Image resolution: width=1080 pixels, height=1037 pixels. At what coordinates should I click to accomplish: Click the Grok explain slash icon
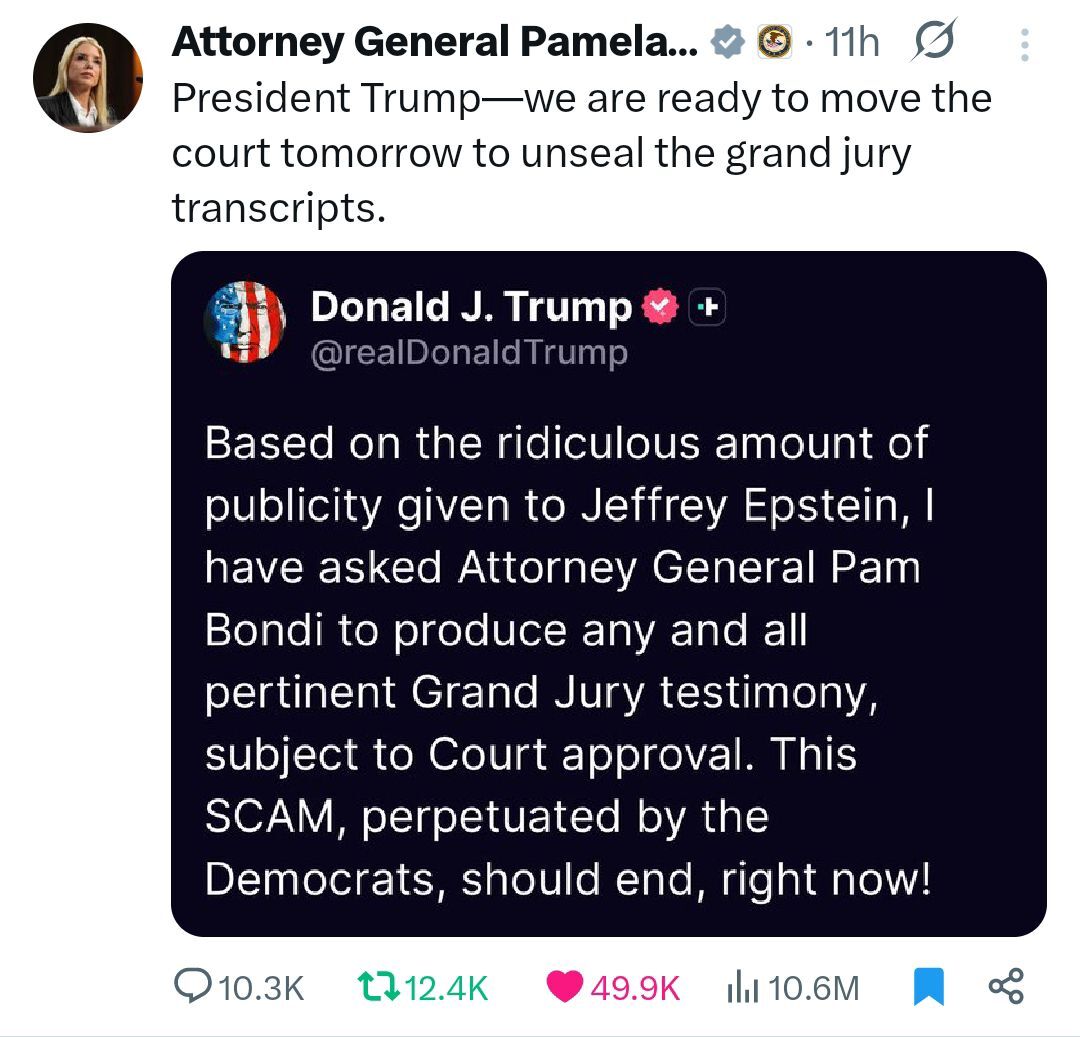point(933,41)
